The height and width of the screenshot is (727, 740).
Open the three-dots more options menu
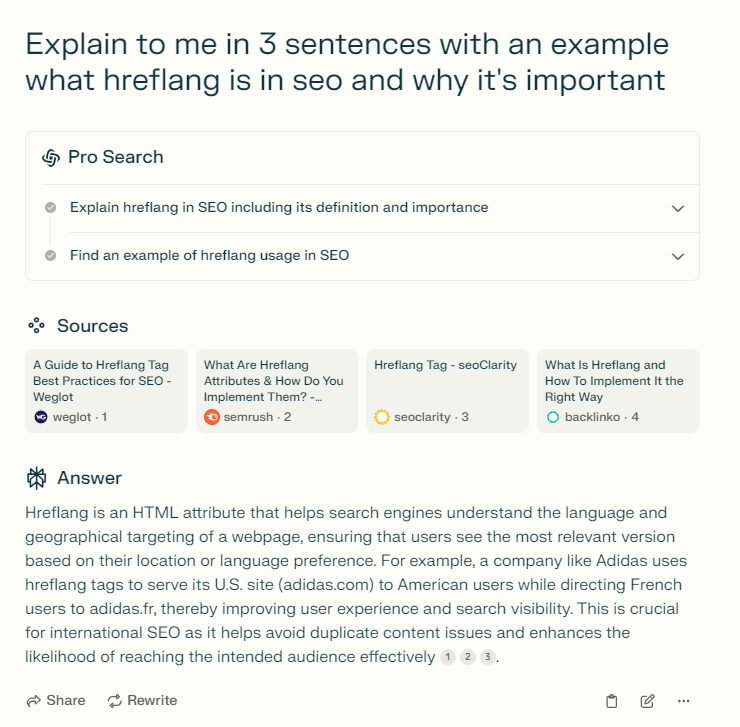pos(683,701)
